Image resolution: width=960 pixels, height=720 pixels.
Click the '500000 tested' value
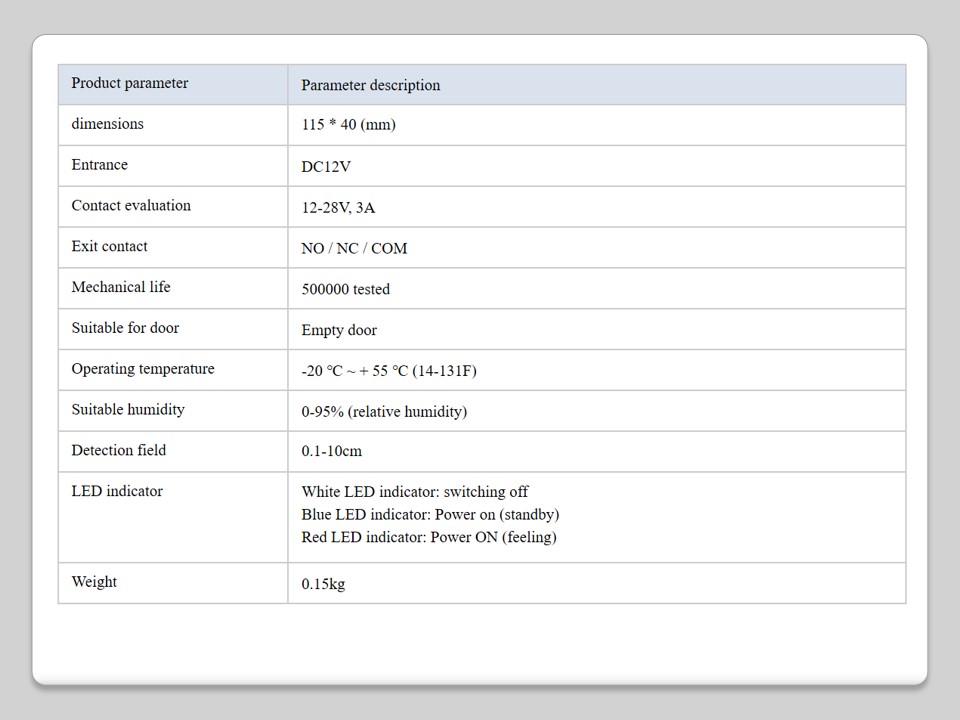click(x=345, y=290)
